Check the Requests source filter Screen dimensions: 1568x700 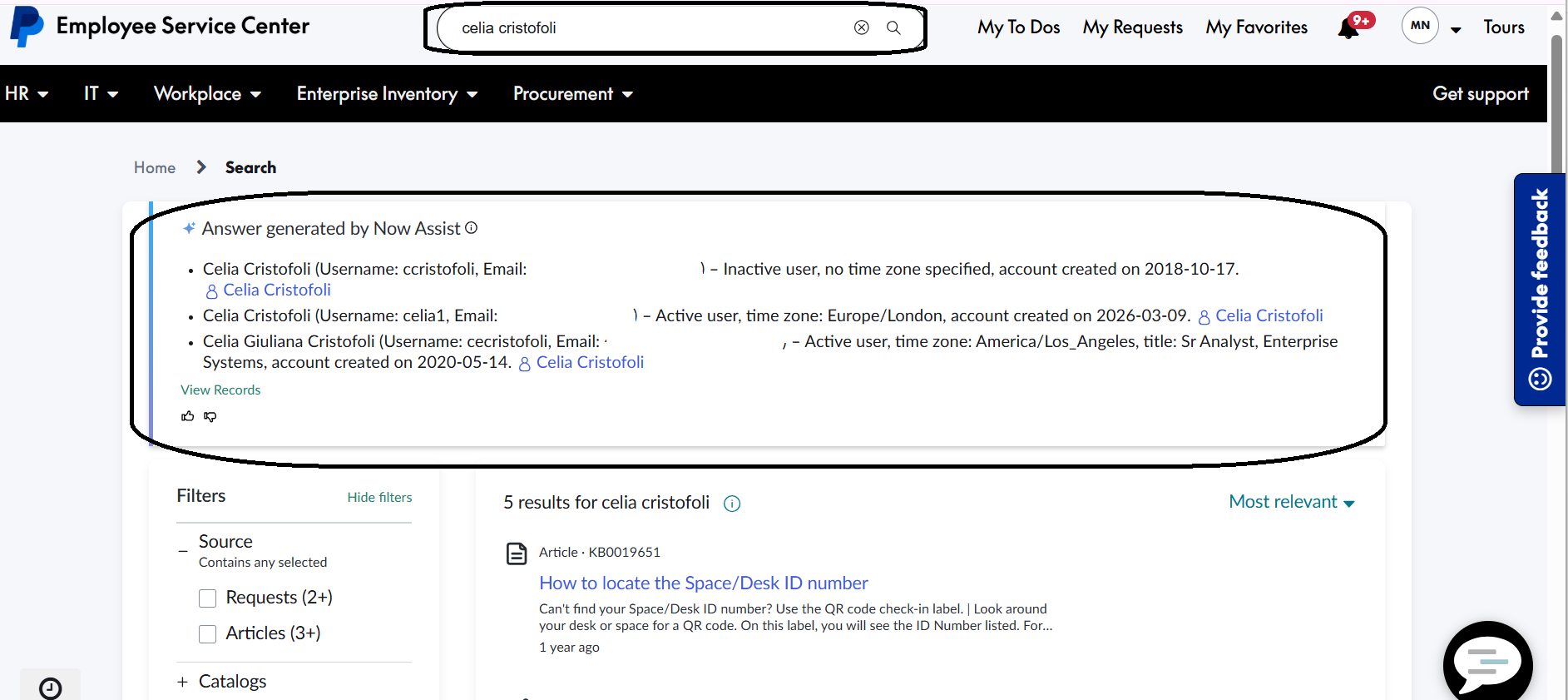[x=208, y=598]
